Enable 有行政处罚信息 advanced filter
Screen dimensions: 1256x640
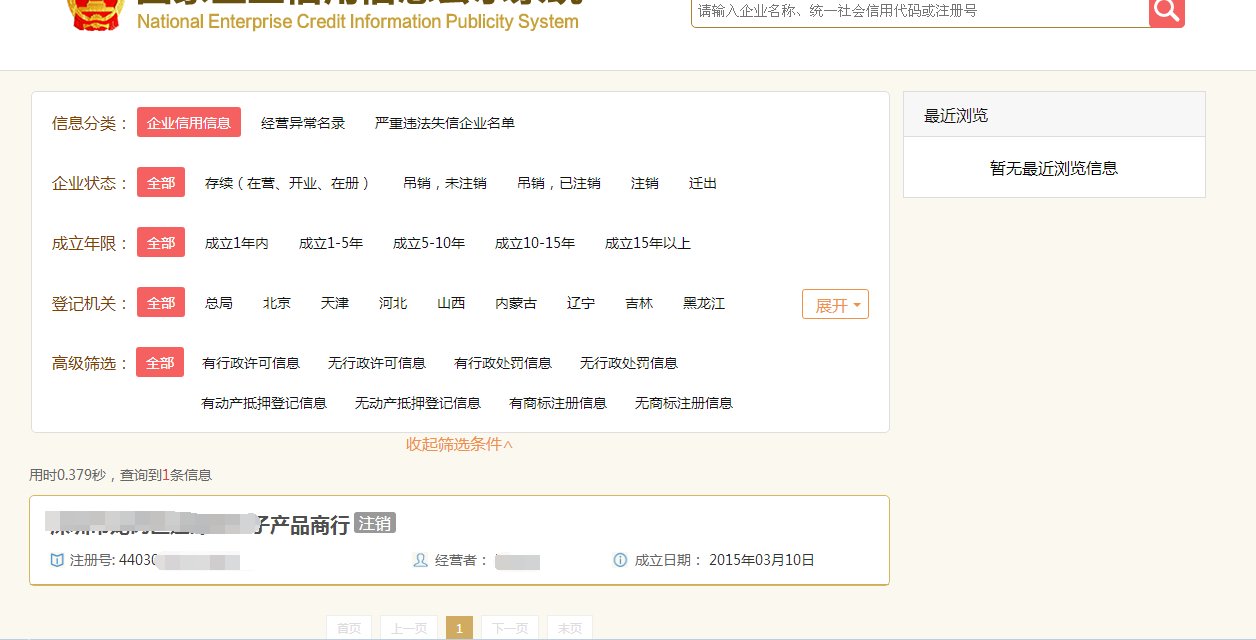click(x=501, y=363)
